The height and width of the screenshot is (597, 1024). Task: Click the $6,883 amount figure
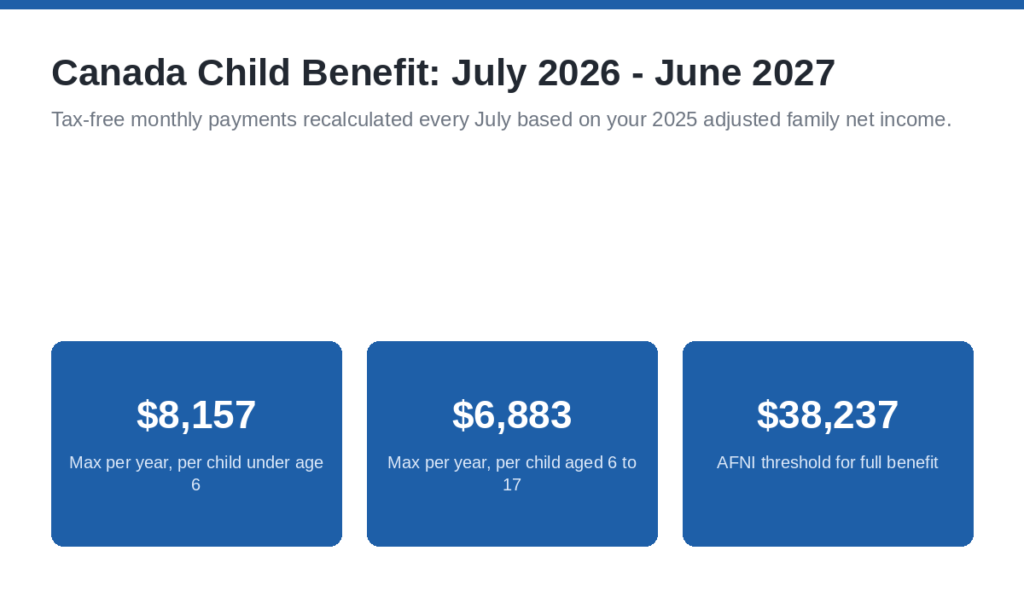[x=512, y=415]
